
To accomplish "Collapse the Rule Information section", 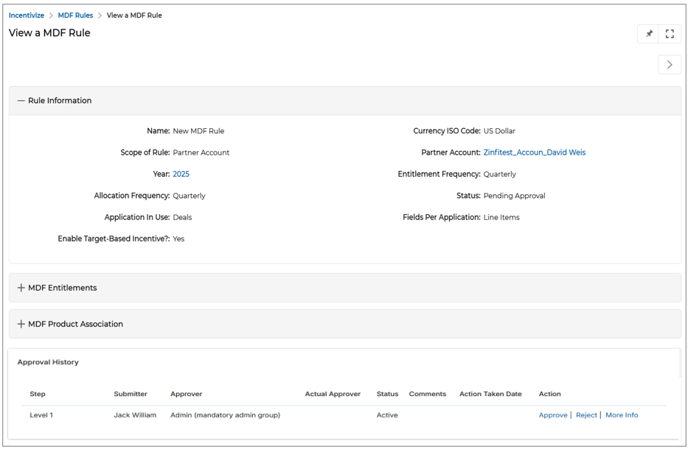I will (22, 101).
